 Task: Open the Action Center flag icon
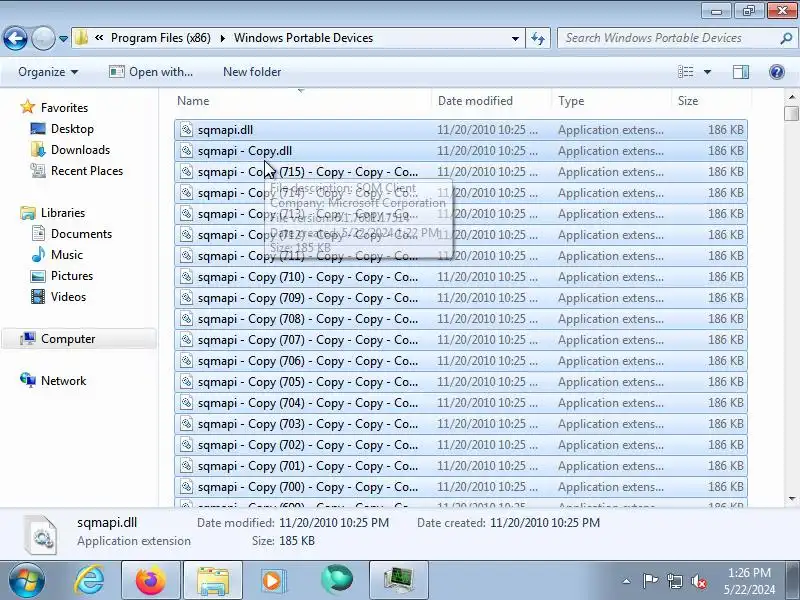tap(650, 581)
